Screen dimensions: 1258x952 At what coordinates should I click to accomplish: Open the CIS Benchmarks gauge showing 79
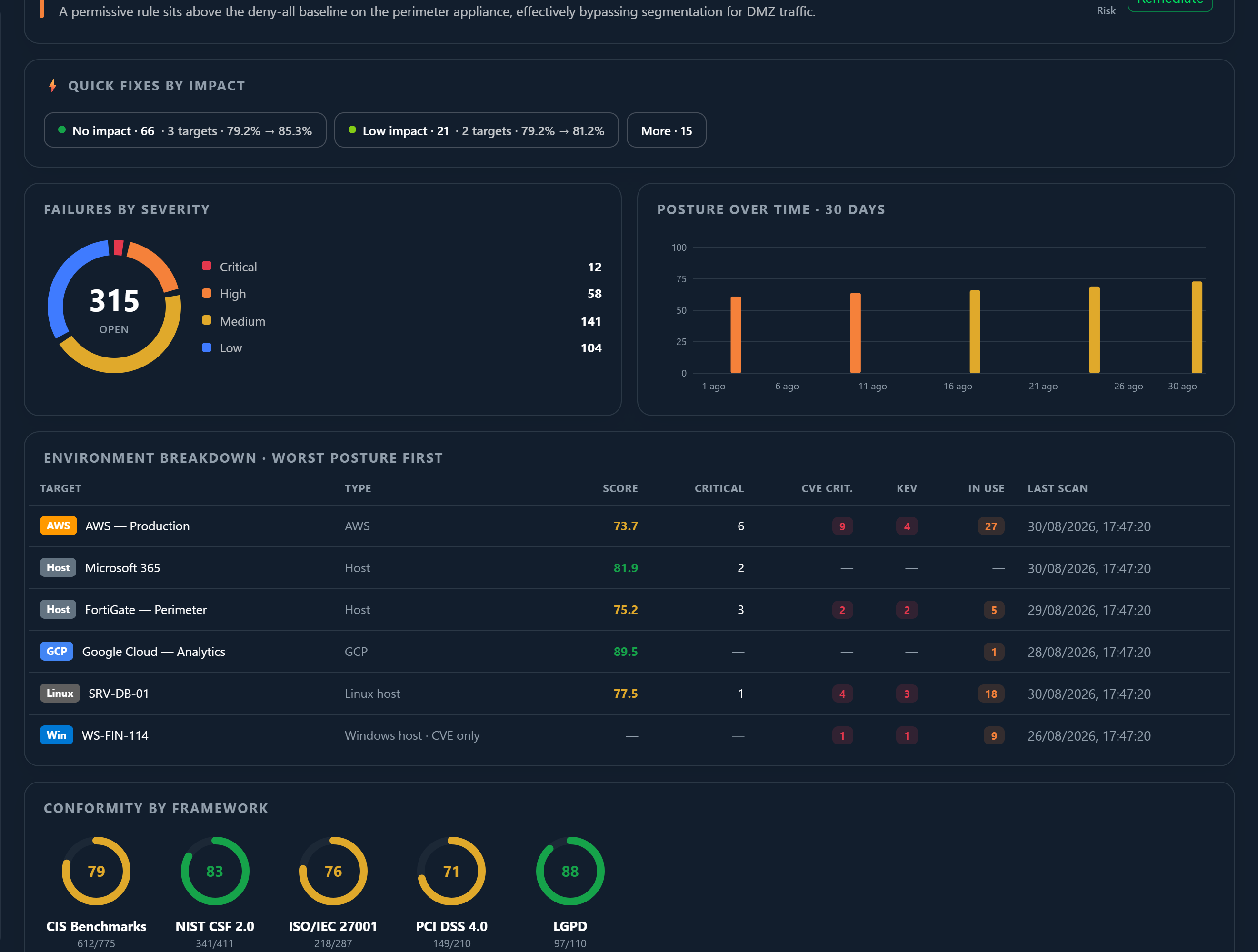96,871
